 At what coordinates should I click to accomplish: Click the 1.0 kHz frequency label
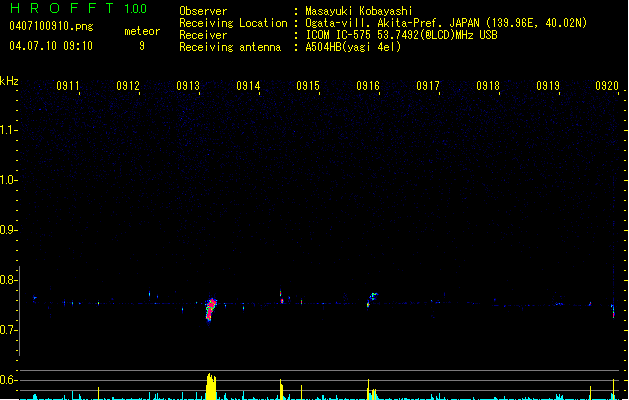8,180
